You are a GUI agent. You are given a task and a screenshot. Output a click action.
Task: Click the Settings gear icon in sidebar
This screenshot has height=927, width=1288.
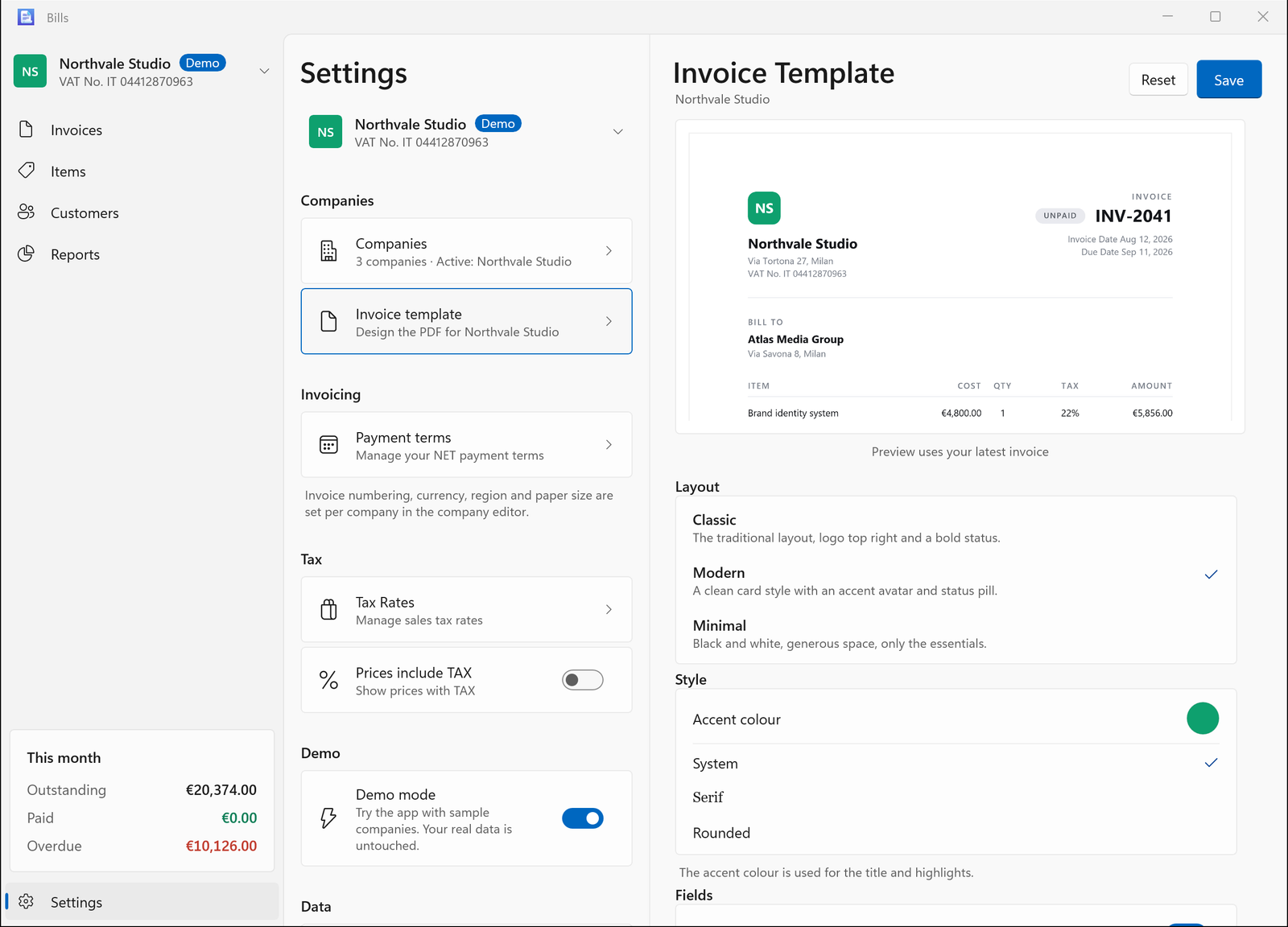click(x=26, y=901)
